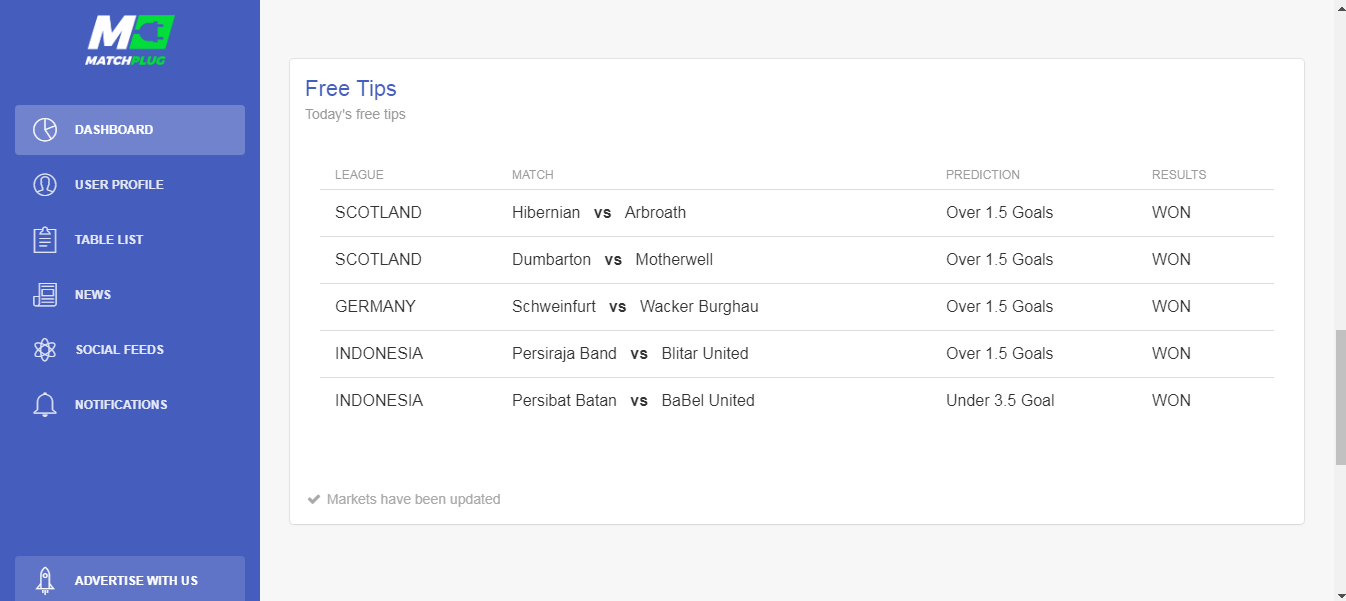
Task: Open the User Profile avatar icon
Action: pos(45,185)
